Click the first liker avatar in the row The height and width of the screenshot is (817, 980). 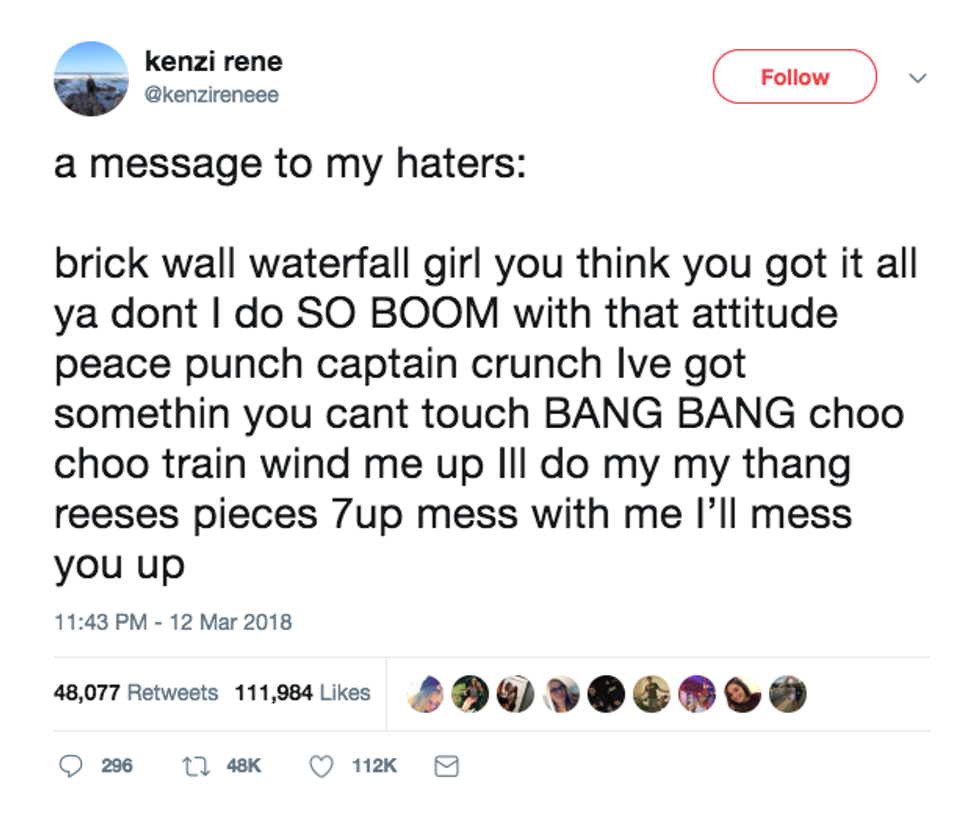(424, 693)
